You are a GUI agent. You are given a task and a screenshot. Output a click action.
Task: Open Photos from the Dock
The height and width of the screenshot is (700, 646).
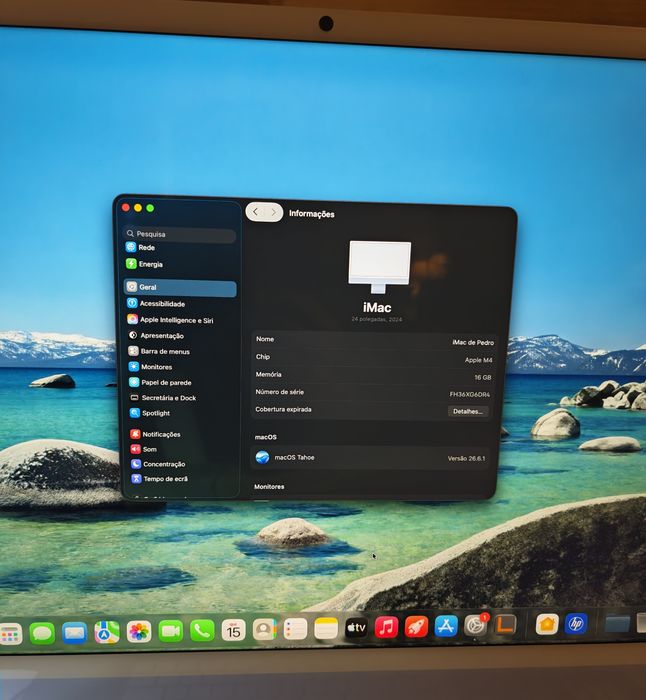click(x=139, y=632)
